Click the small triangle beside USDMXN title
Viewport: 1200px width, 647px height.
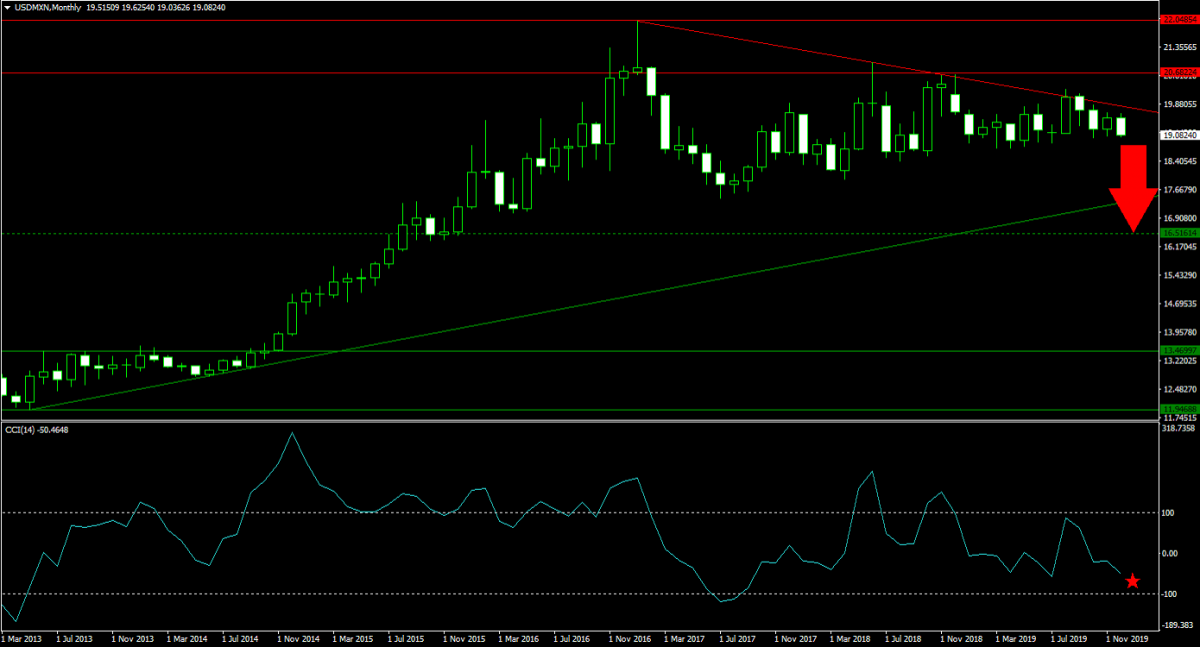pos(6,6)
